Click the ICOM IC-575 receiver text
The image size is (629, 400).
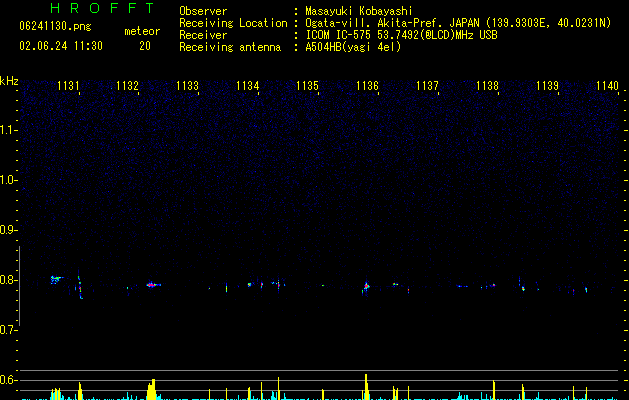(x=401, y=35)
